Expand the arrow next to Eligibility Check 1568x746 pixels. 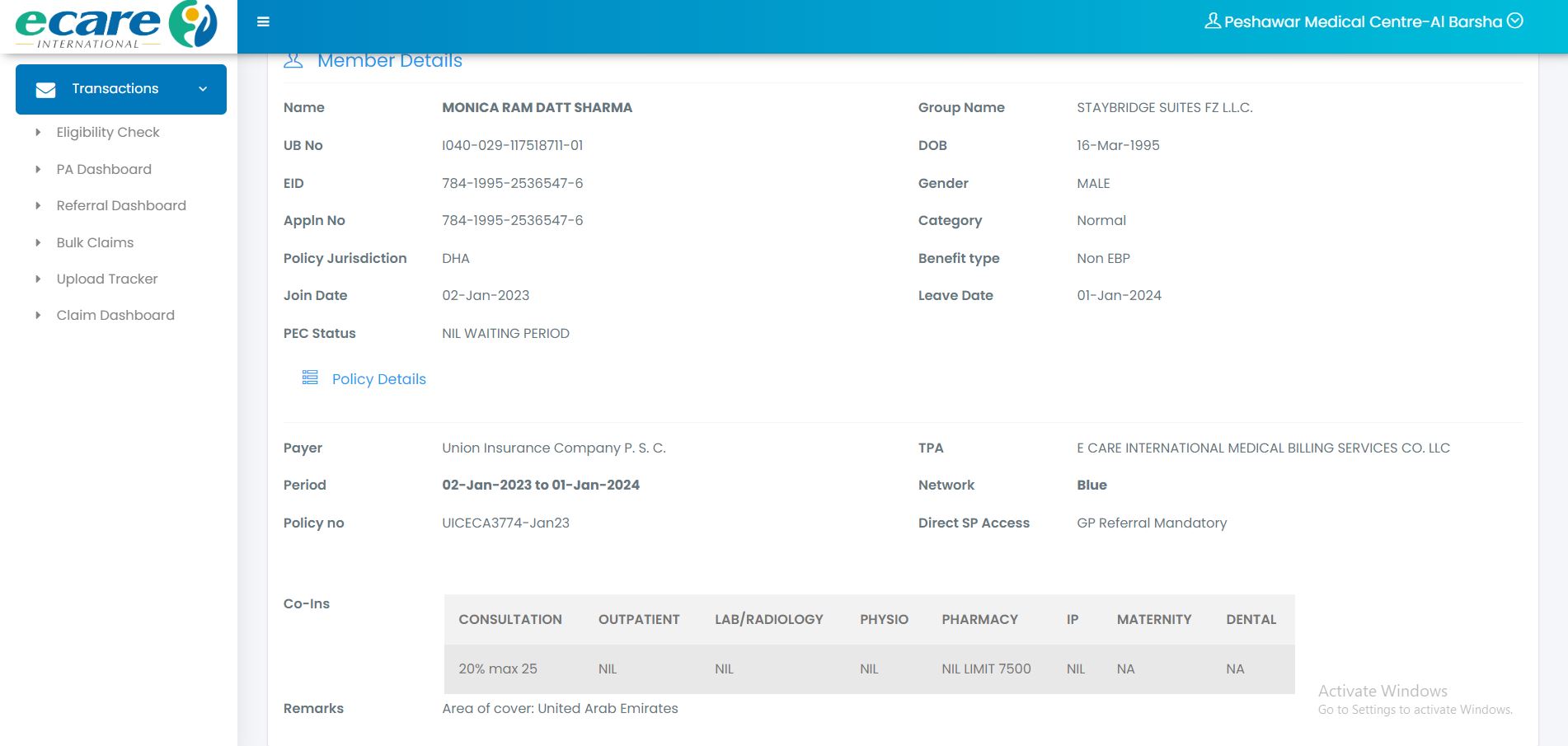38,133
